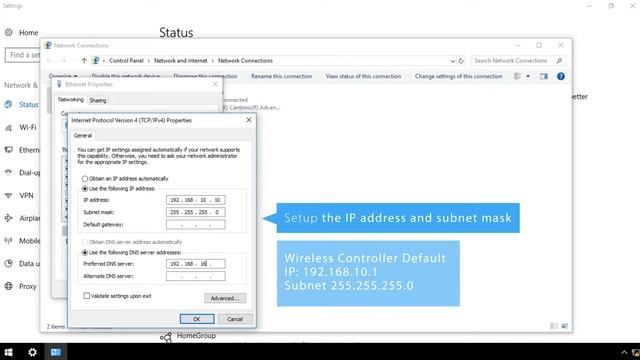Viewport: 640px width, 360px height.
Task: Click HomeGroup icon in Settings page
Action: [x=166, y=337]
